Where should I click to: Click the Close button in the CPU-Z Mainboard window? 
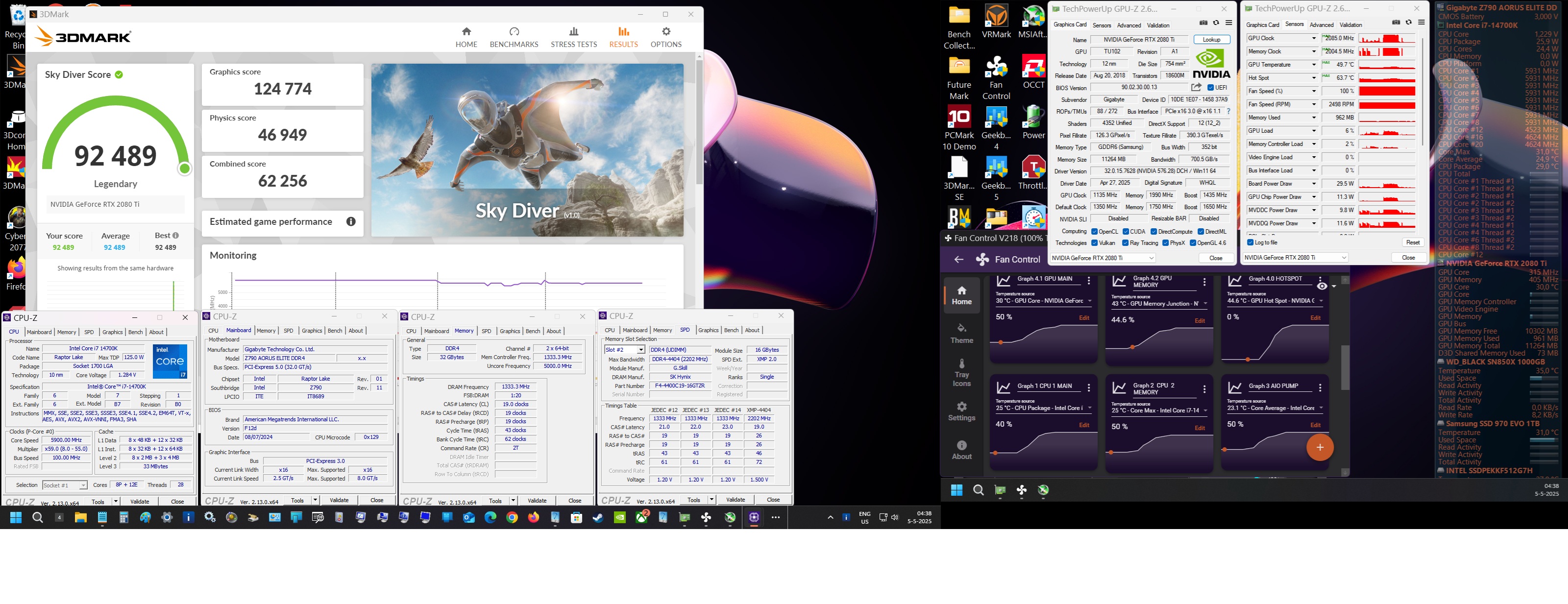[377, 501]
